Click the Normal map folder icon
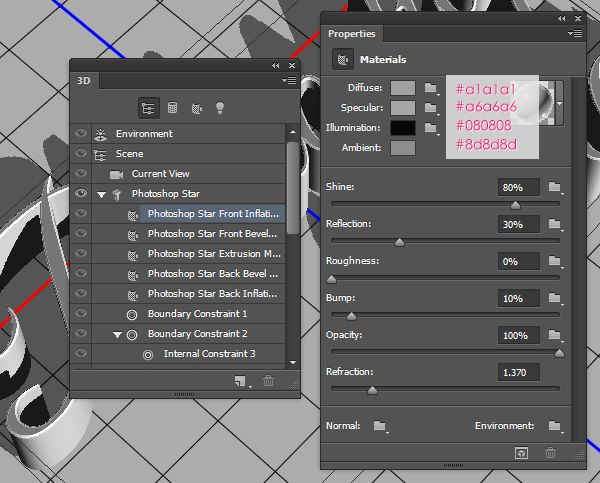The width and height of the screenshot is (600, 483). pos(380,426)
